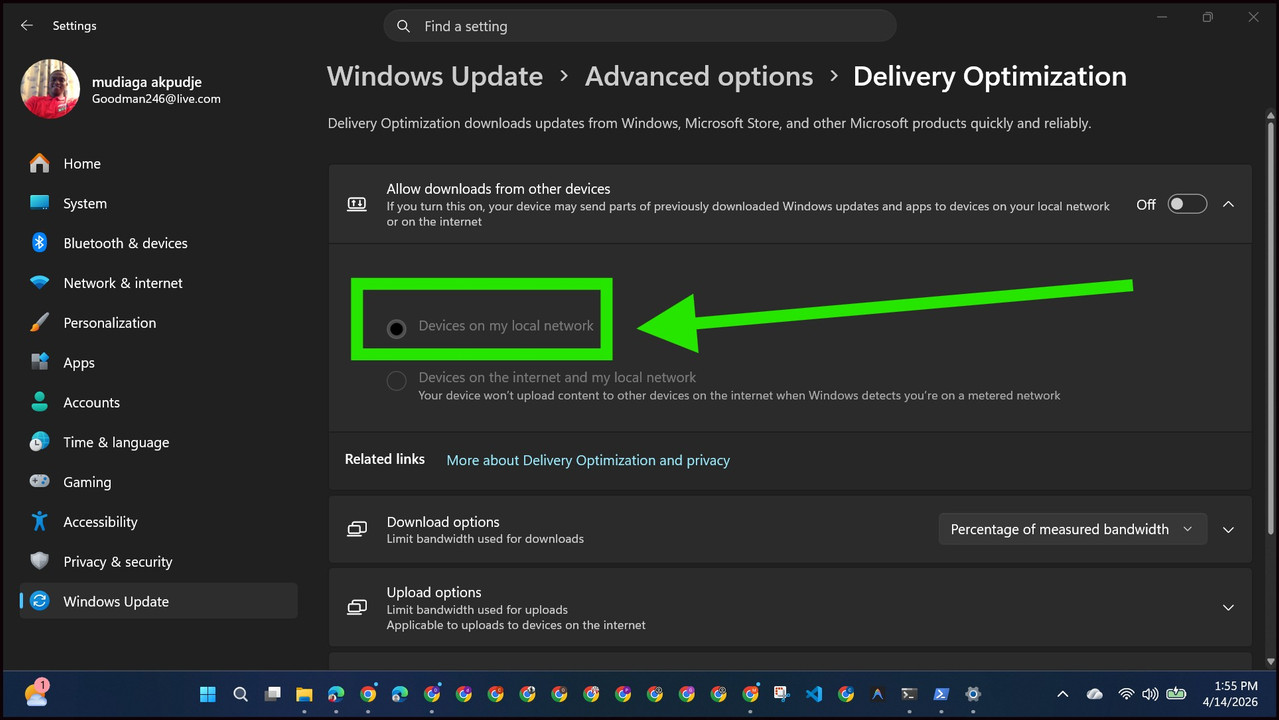
Task: Select Devices on my local network radio
Action: click(x=397, y=328)
